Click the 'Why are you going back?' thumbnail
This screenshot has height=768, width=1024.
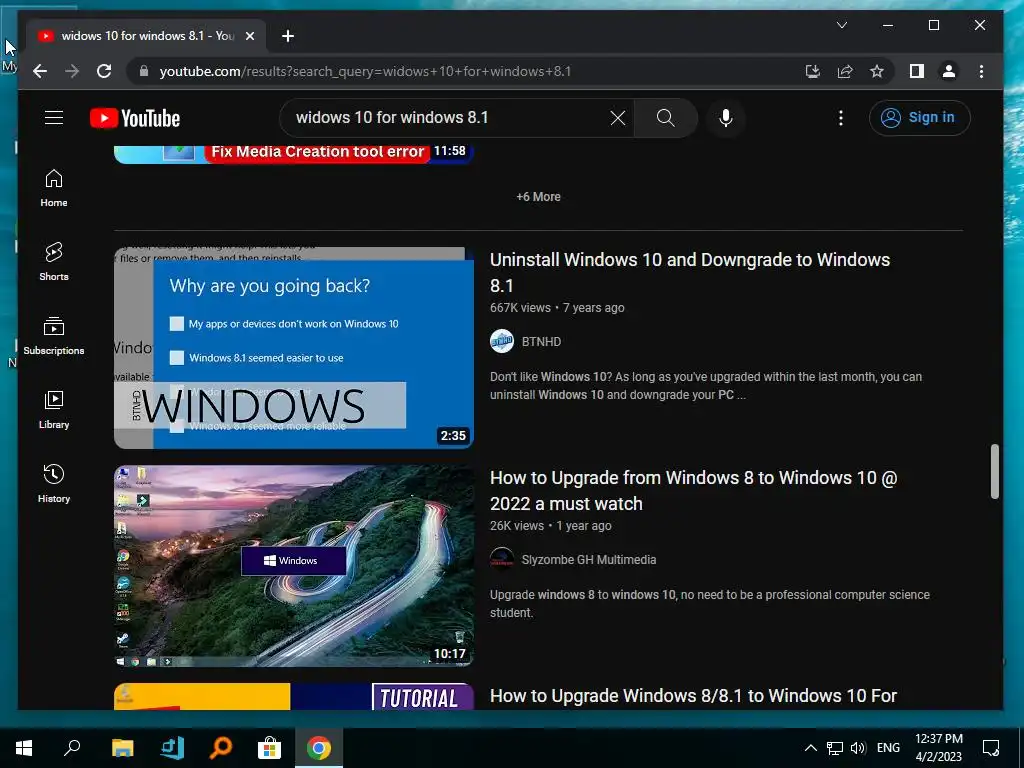point(293,347)
